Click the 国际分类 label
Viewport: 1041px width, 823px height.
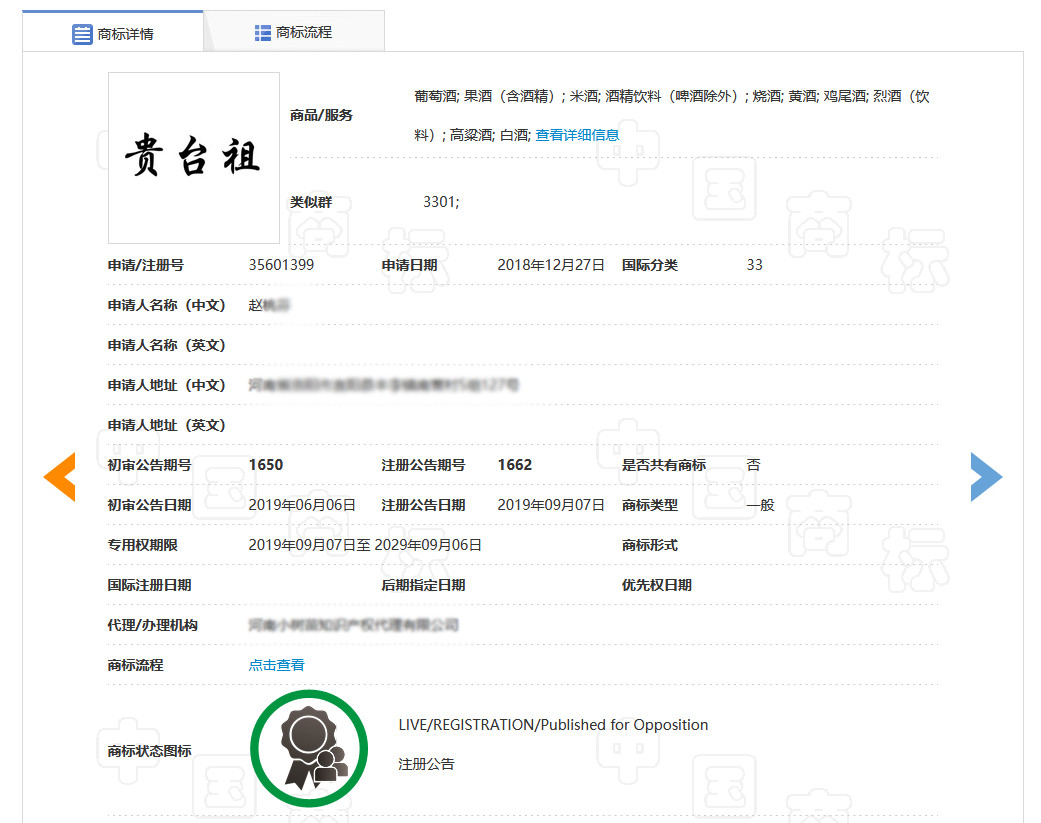pyautogui.click(x=649, y=265)
